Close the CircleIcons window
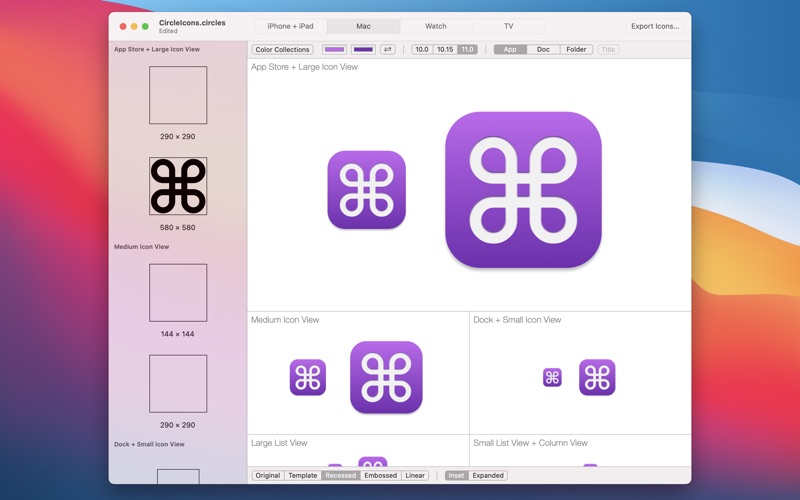This screenshot has width=800, height=500. (123, 26)
